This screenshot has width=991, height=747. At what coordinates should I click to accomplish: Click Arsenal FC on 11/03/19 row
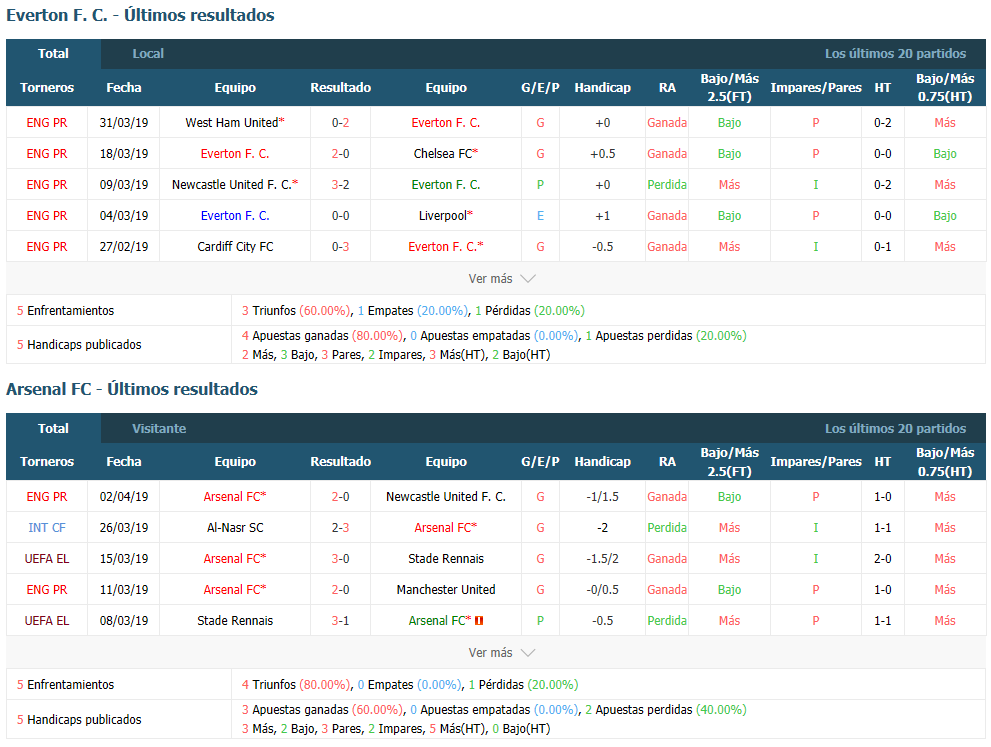(234, 590)
